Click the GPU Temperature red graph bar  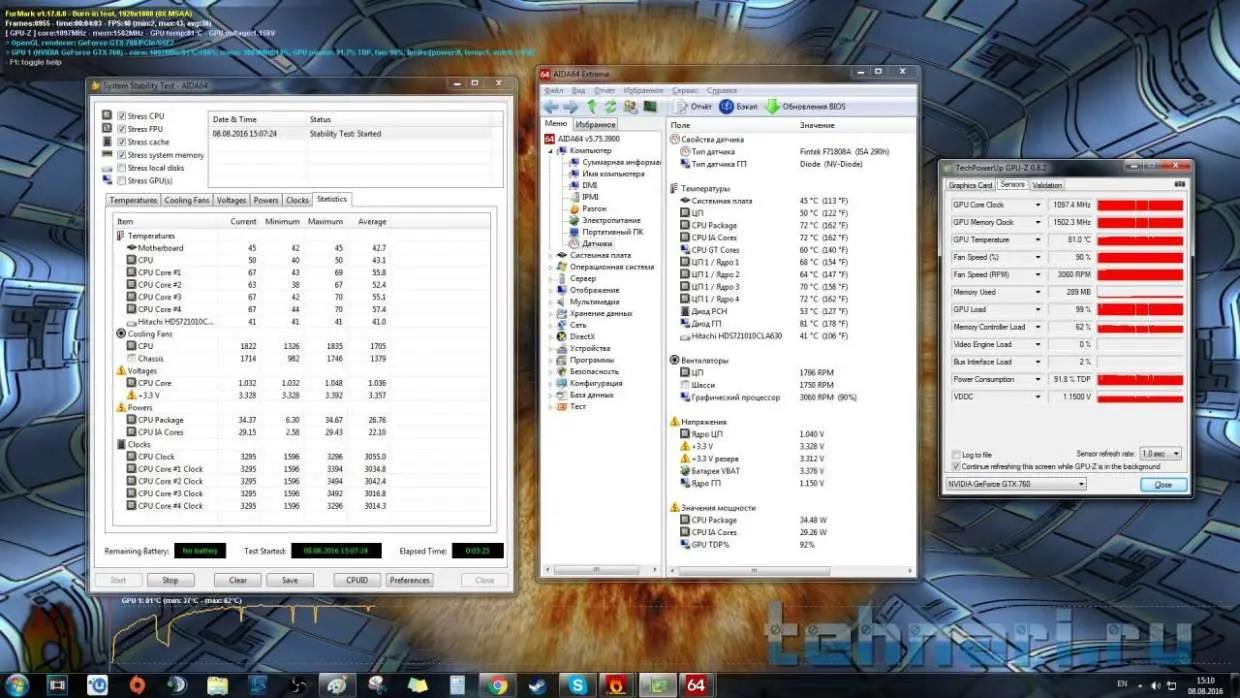pyautogui.click(x=1139, y=240)
